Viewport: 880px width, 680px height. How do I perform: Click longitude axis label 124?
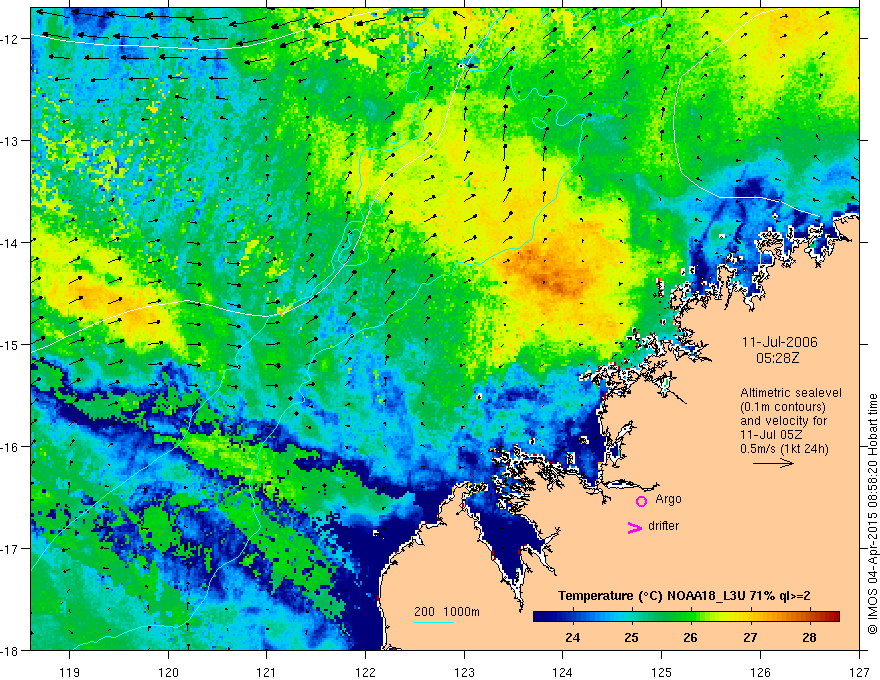click(563, 672)
